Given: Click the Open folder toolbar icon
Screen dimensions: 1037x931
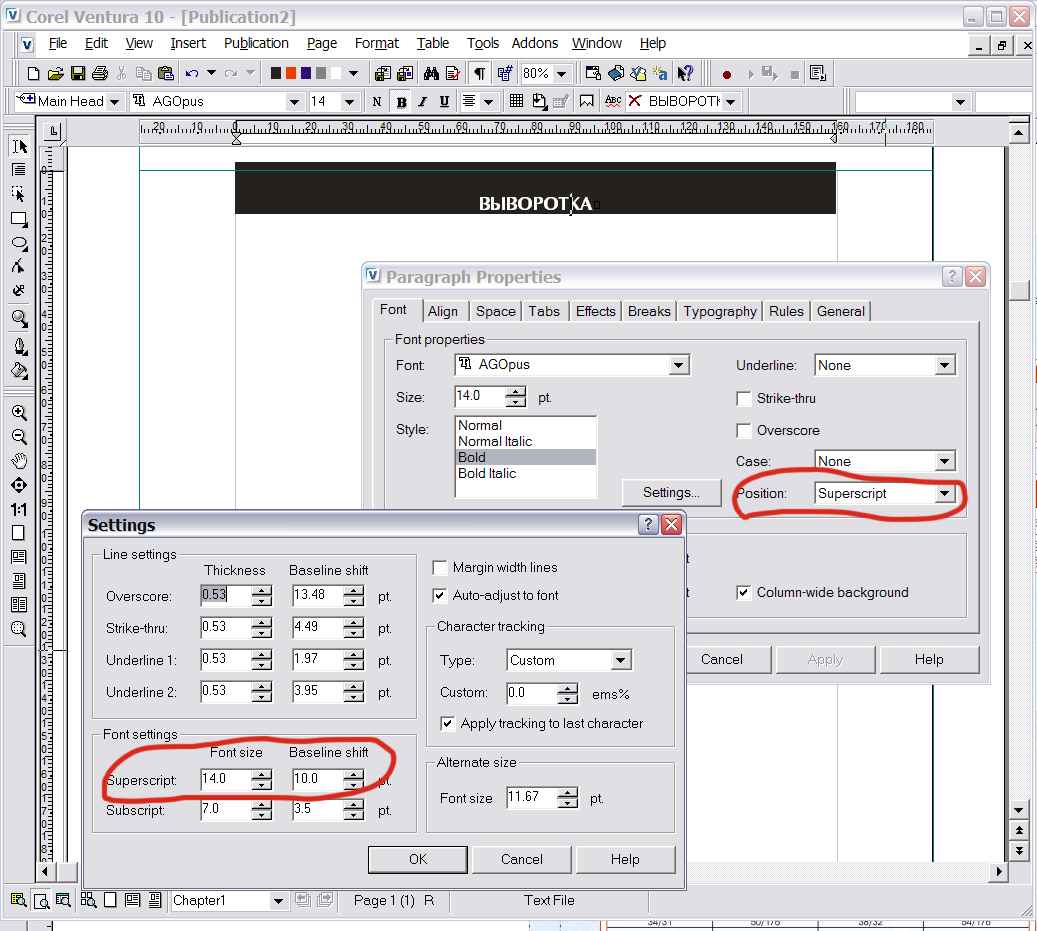Looking at the screenshot, I should pos(56,73).
